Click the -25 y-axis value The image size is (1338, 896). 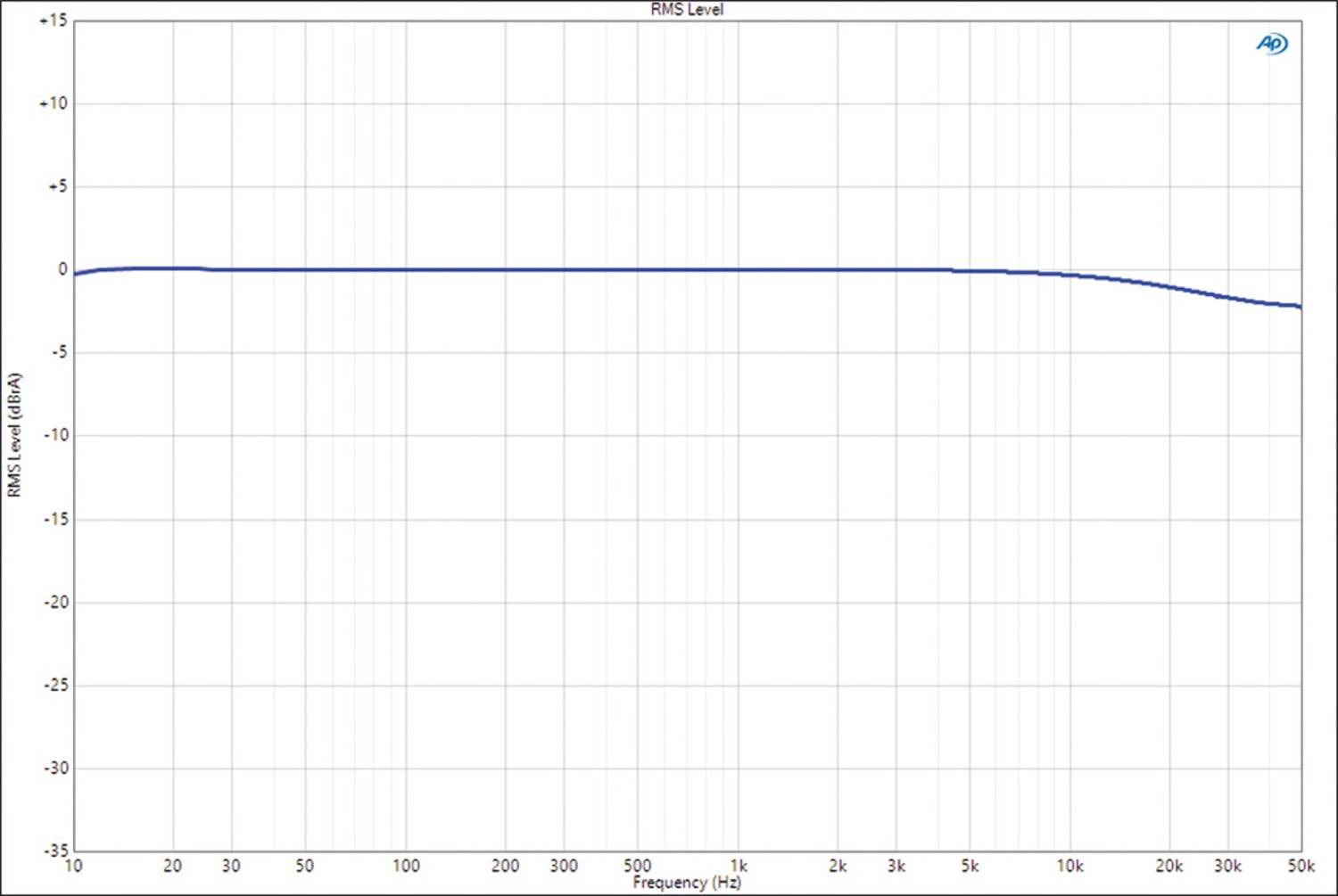tap(55, 685)
